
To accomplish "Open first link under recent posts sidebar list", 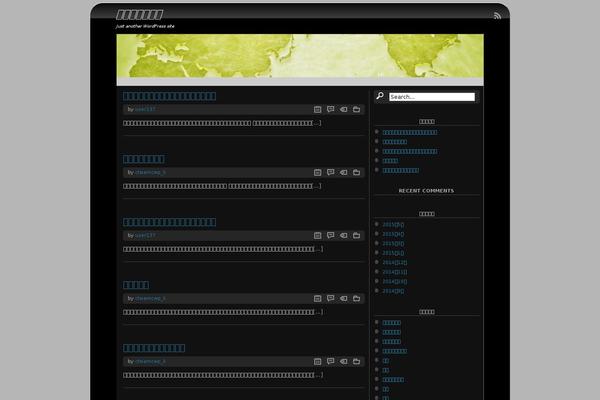I will pos(409,132).
